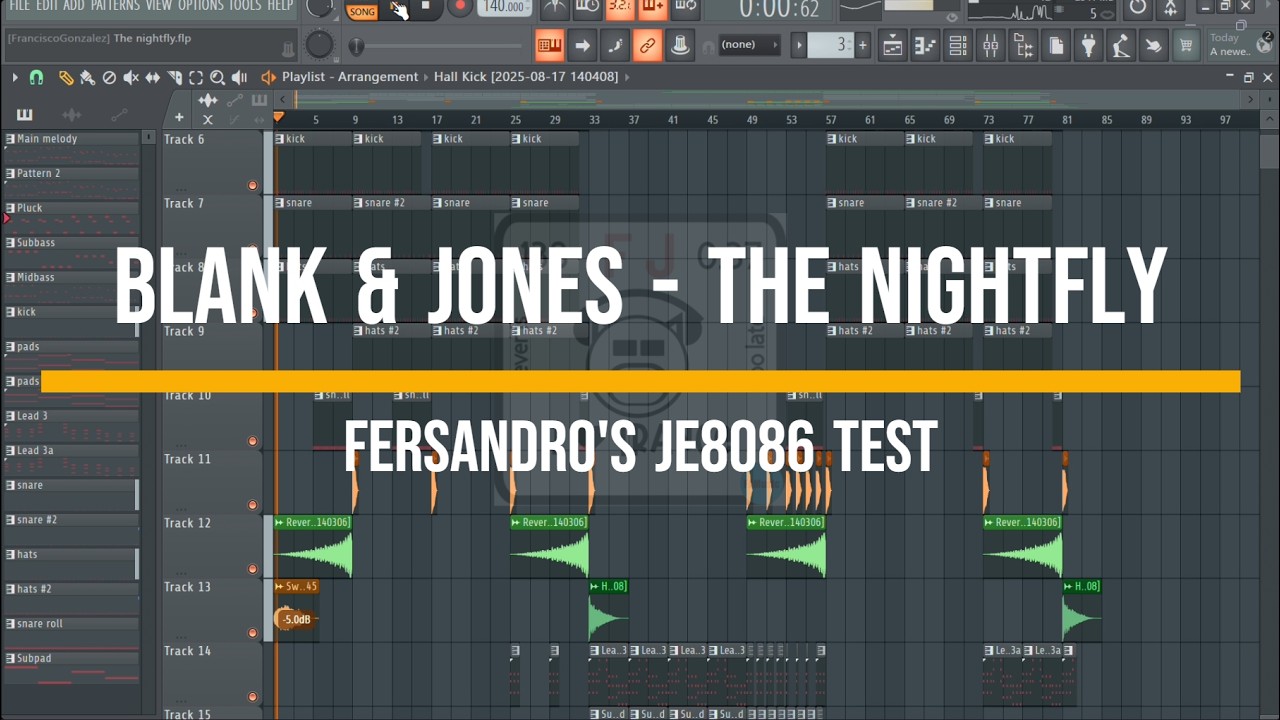Mute Track 12 using its orange dot
1280x720 pixels.
click(252, 569)
